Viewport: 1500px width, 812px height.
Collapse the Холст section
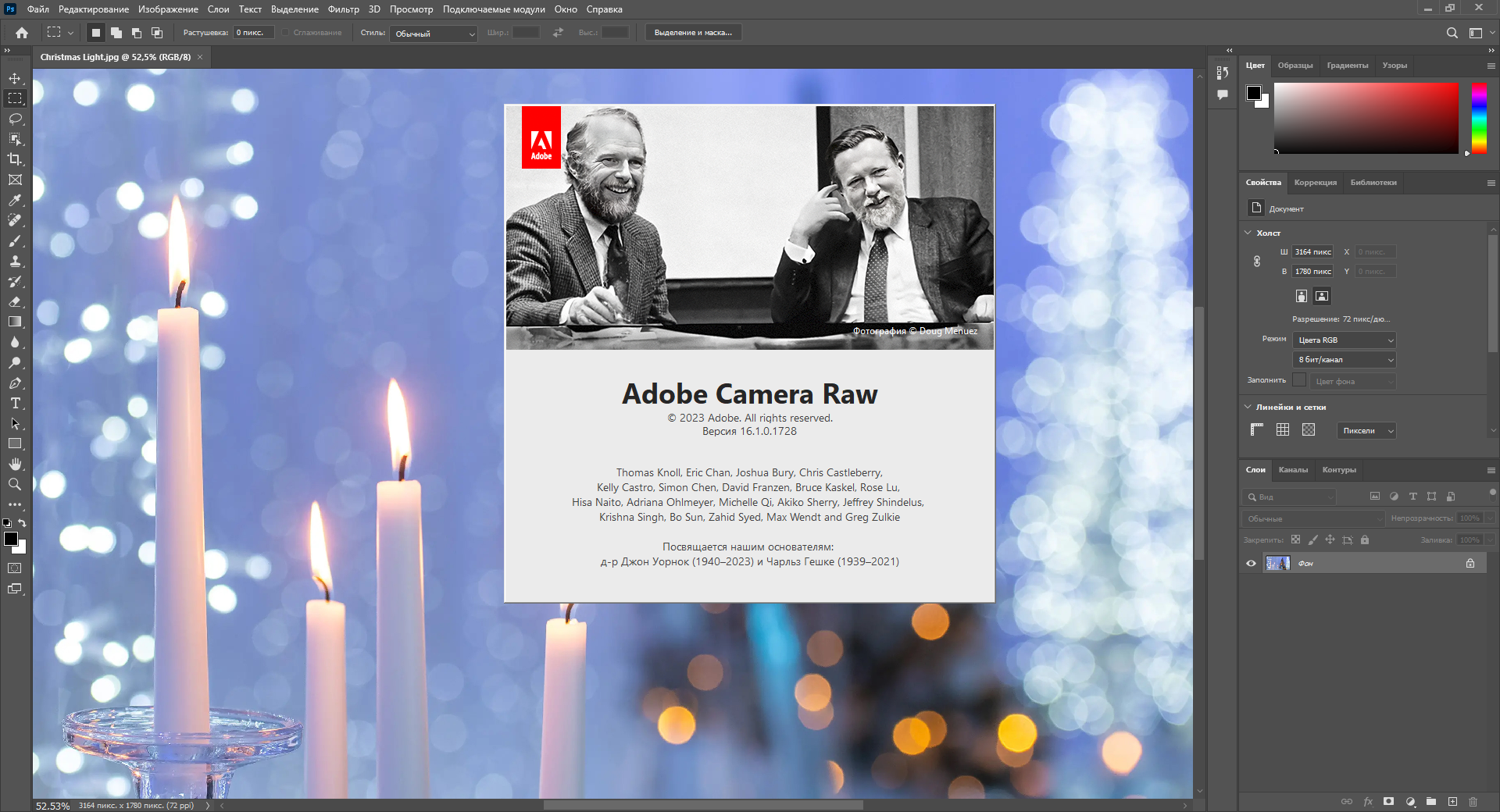click(1248, 233)
